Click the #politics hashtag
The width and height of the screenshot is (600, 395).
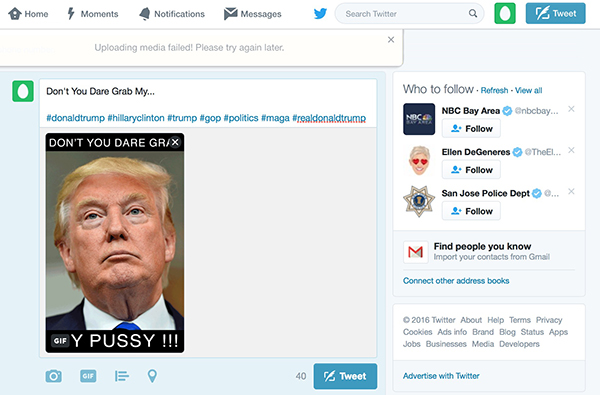241,118
